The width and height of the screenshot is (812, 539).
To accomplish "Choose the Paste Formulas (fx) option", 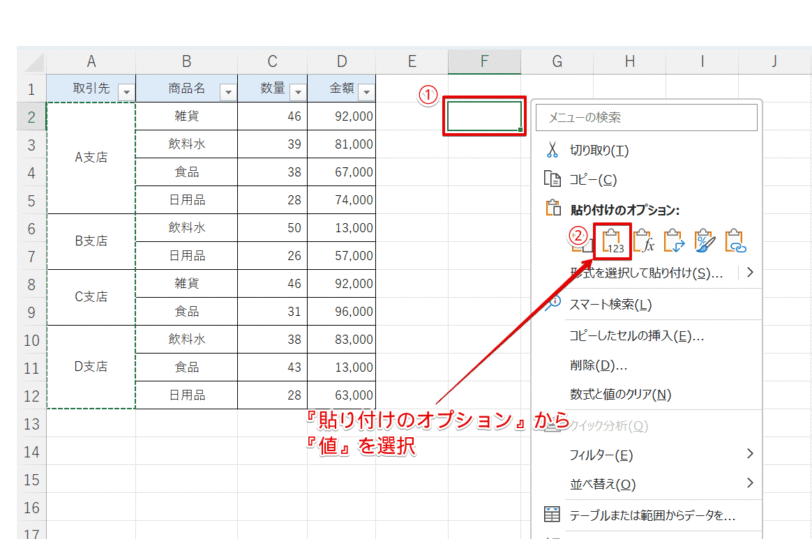I will coord(644,241).
